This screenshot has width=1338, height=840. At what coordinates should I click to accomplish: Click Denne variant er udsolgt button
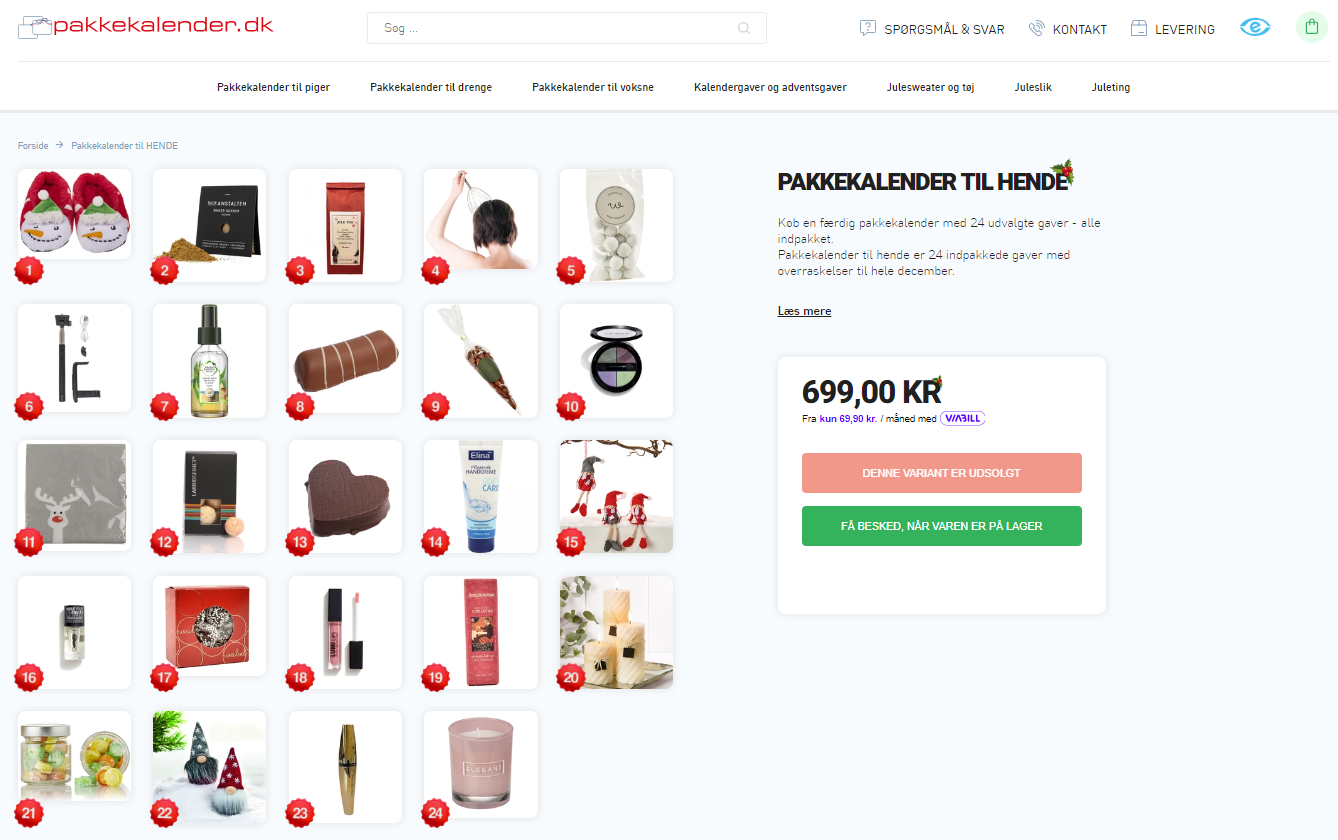pyautogui.click(x=942, y=473)
